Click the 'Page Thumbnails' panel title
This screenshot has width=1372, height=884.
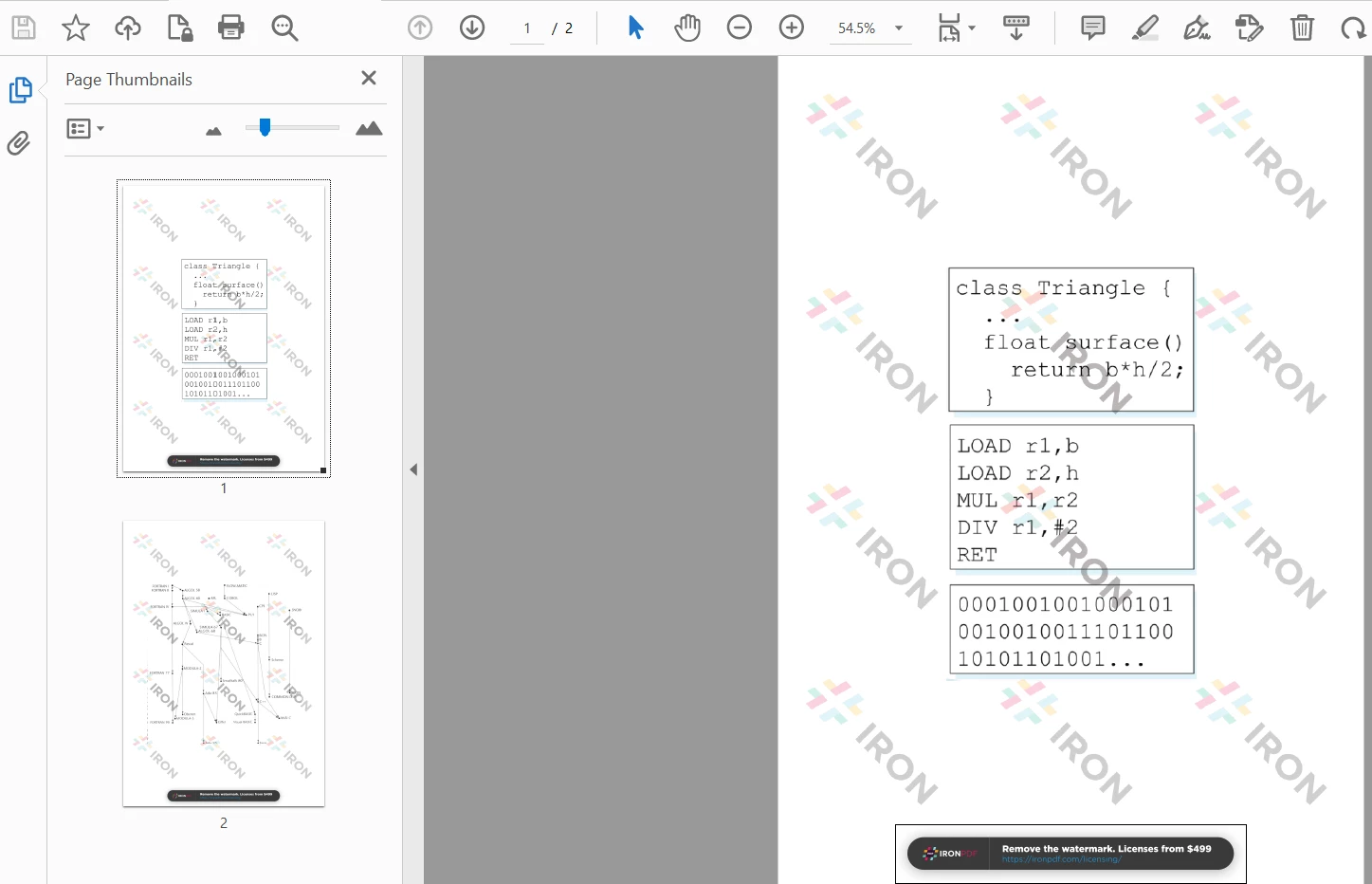pos(129,80)
